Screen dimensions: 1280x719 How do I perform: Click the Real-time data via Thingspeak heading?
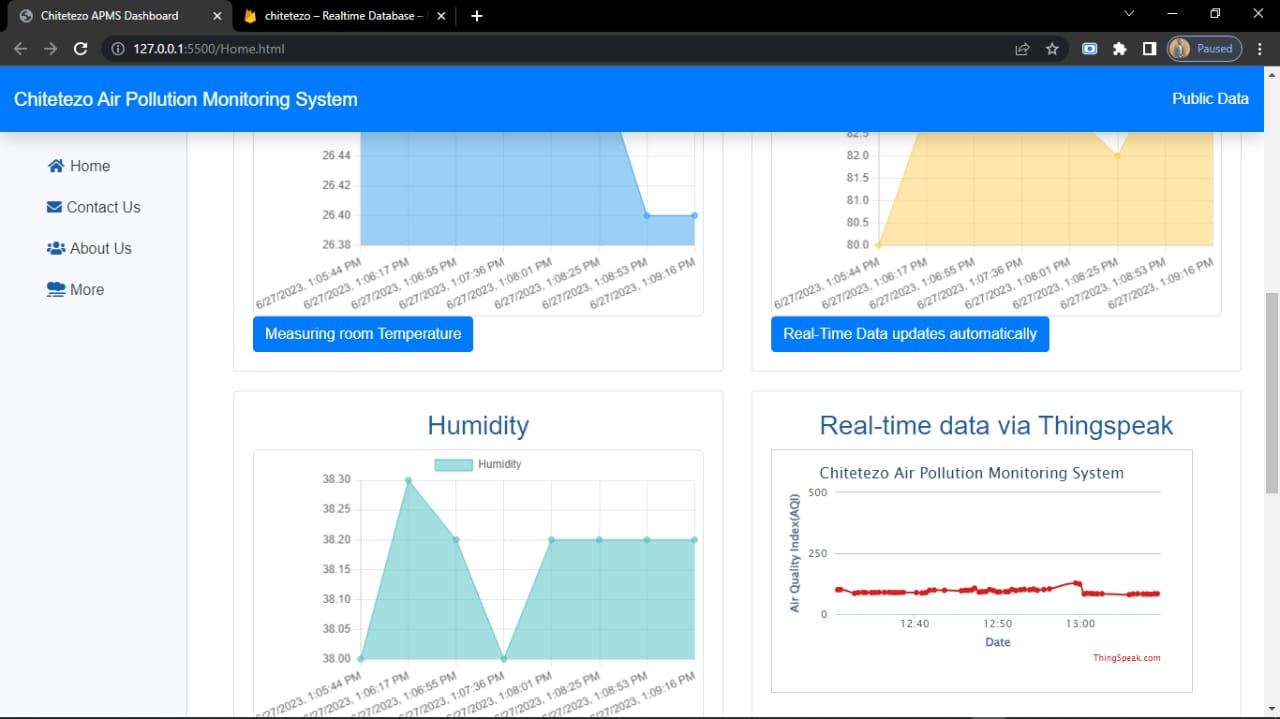coord(996,425)
